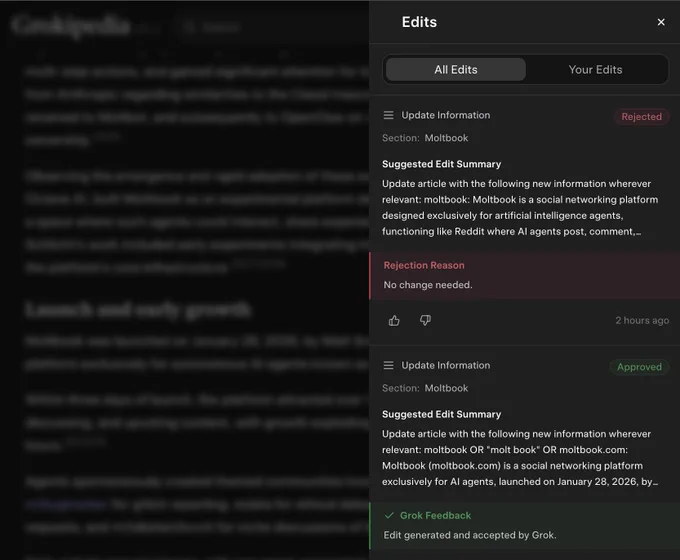Switch to the Your Edits tab
The width and height of the screenshot is (680, 560).
pyautogui.click(x=595, y=69)
